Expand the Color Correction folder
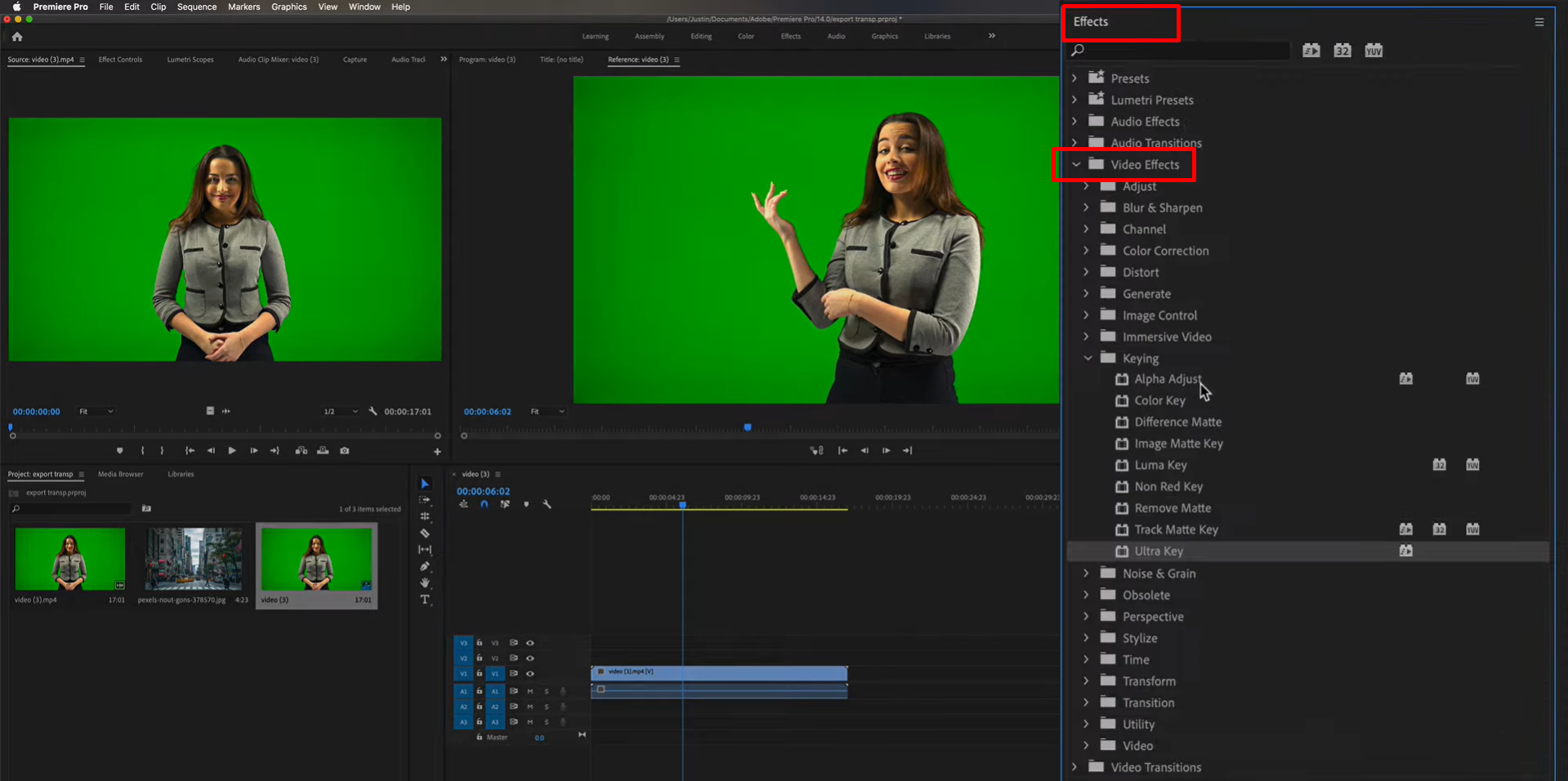This screenshot has height=781, width=1568. (1086, 251)
